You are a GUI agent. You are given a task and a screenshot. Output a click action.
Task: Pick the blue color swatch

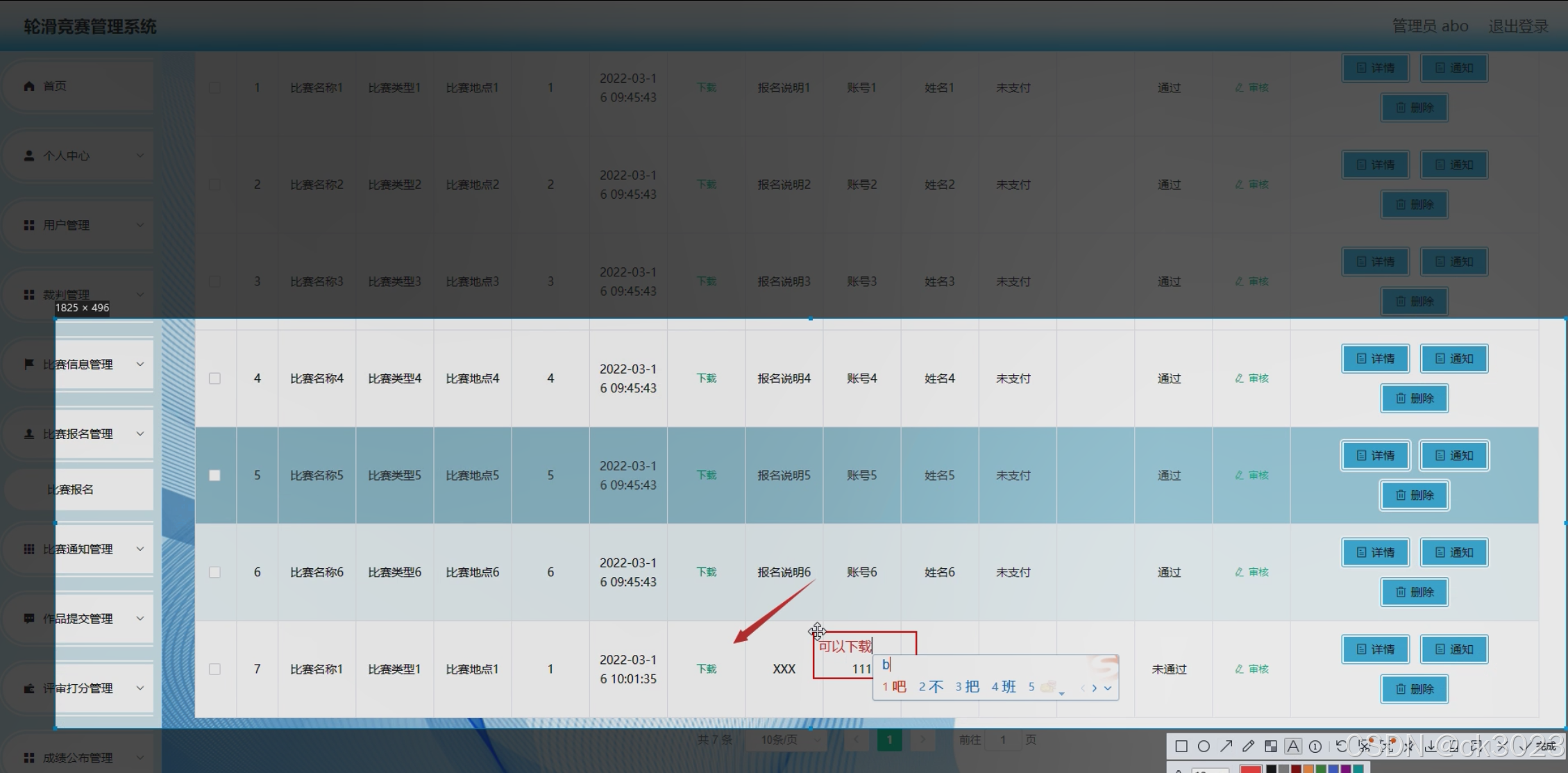point(1333,769)
